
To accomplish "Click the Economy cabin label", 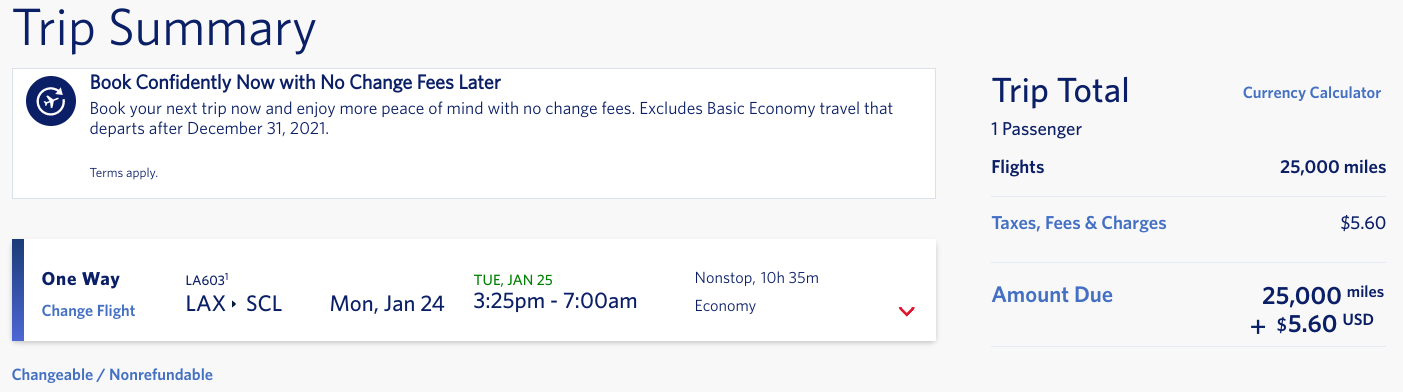I will click(x=725, y=306).
